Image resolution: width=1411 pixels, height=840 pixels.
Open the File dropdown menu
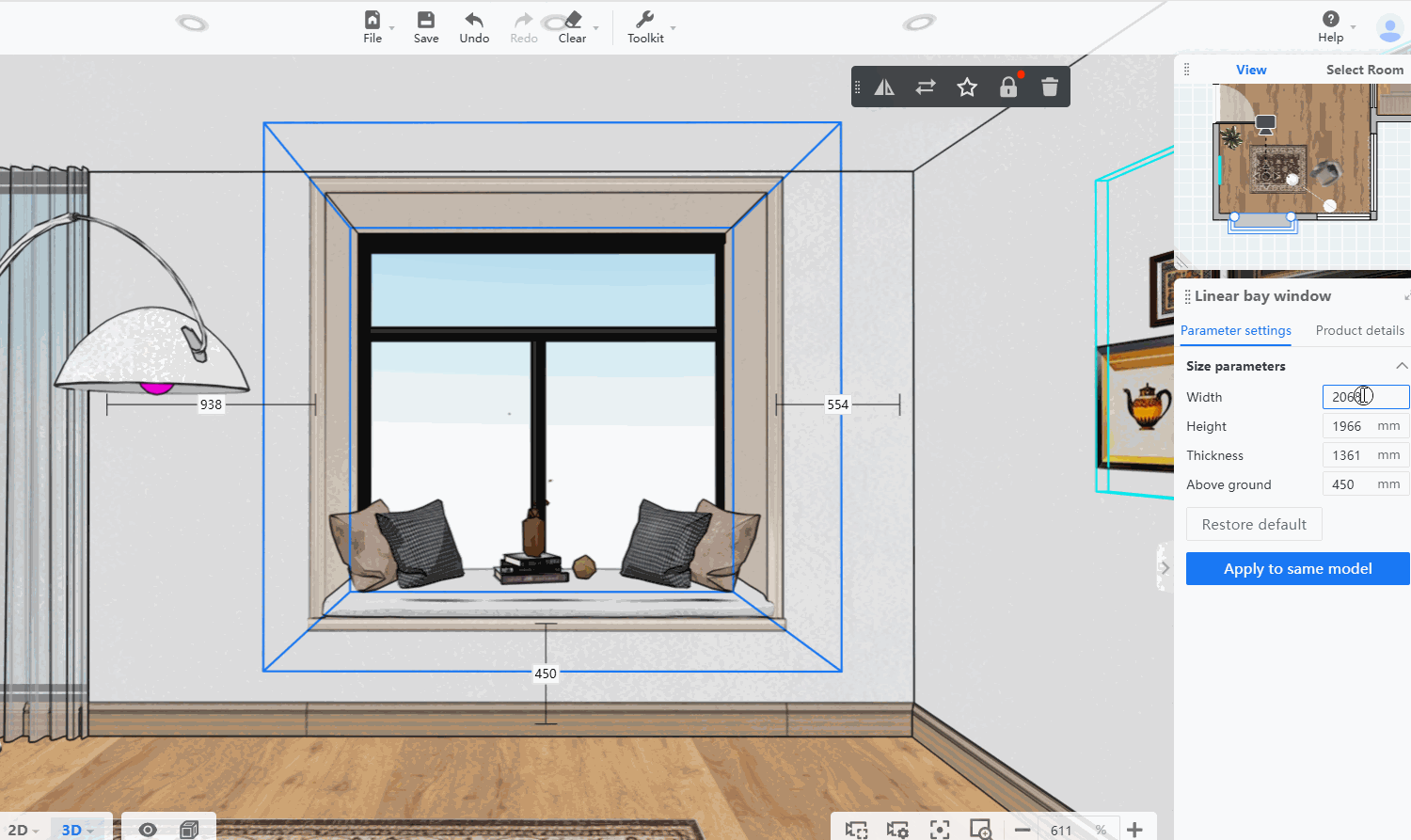[373, 27]
